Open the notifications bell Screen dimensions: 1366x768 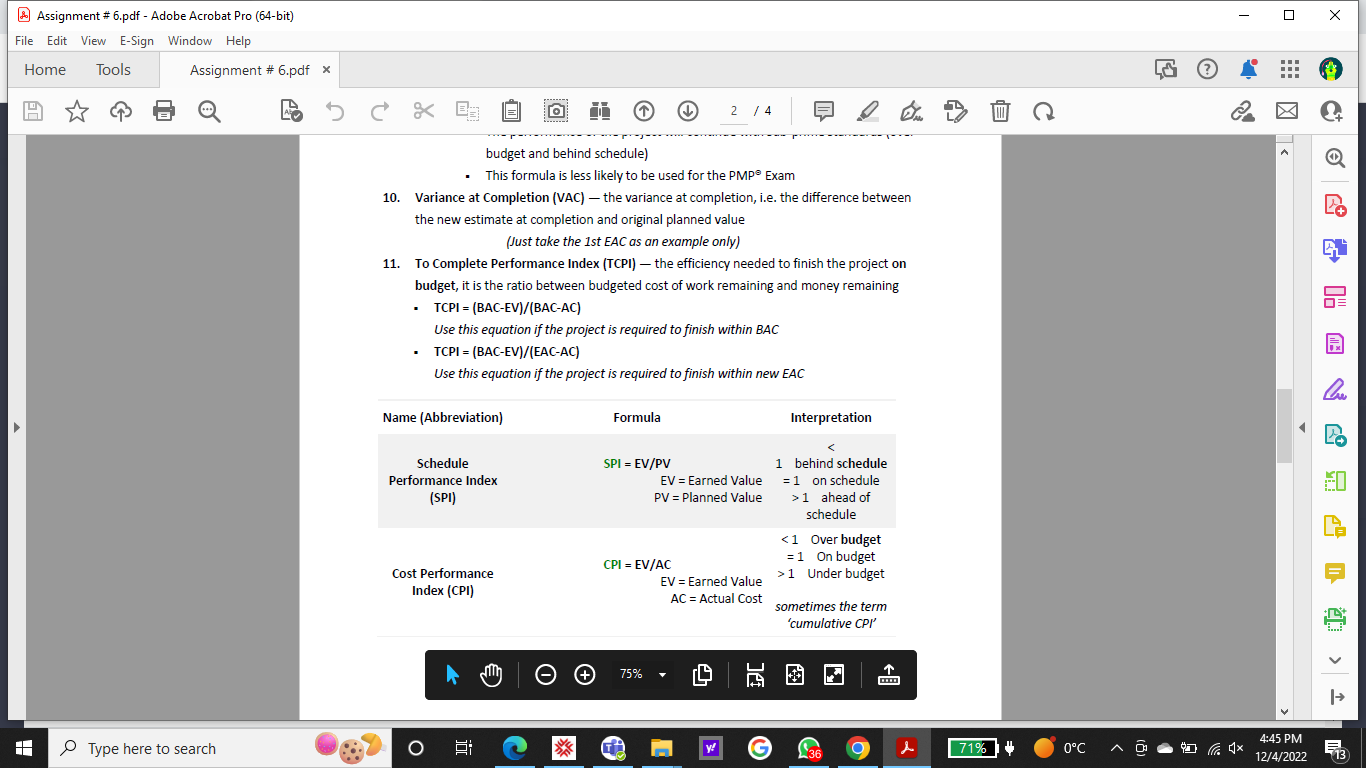pyautogui.click(x=1249, y=69)
